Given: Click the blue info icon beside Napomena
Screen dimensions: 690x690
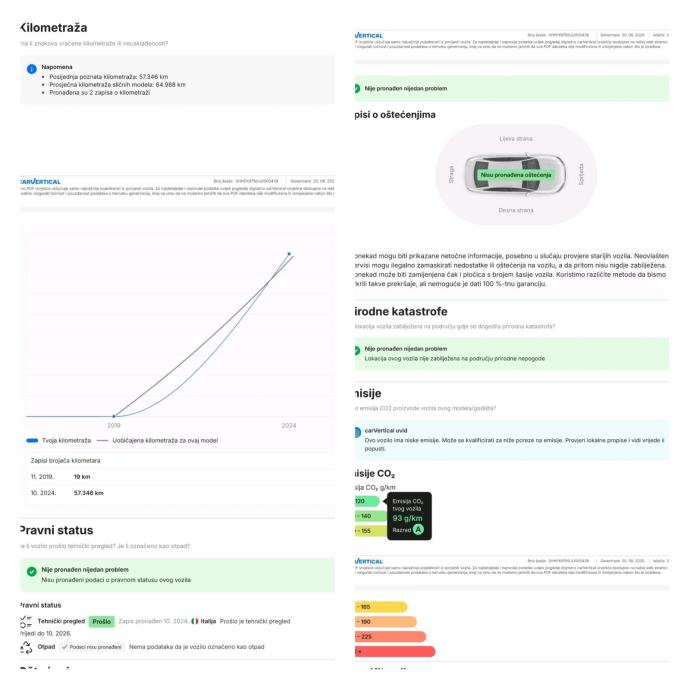Looking at the screenshot, I should (31, 69).
